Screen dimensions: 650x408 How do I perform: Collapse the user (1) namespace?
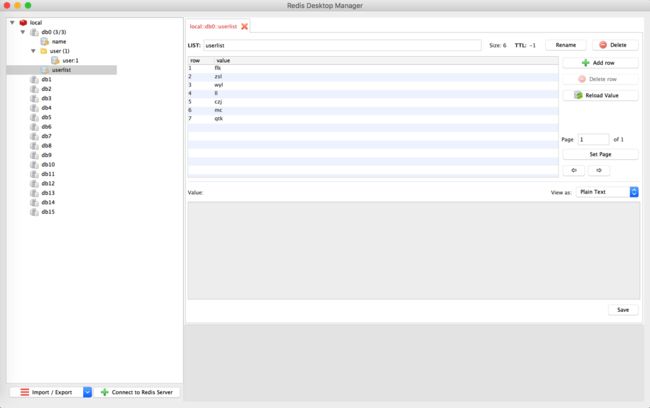tap(33, 51)
